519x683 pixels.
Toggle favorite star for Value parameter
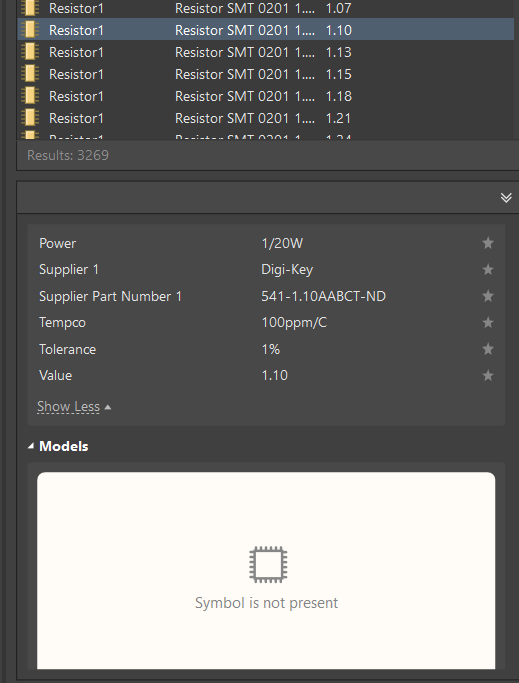(488, 375)
